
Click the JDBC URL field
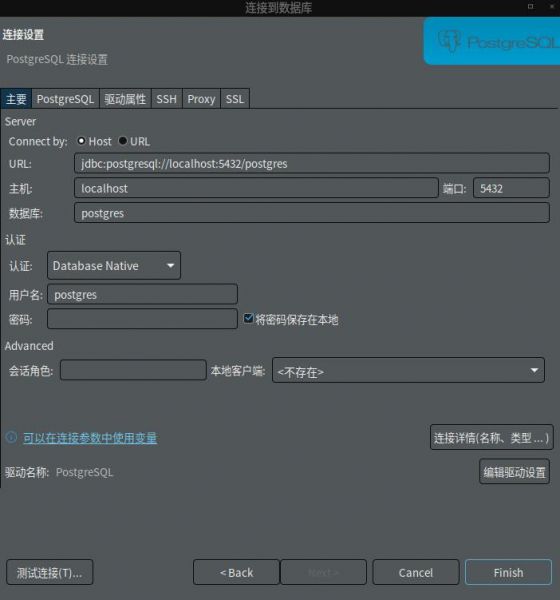[312, 163]
